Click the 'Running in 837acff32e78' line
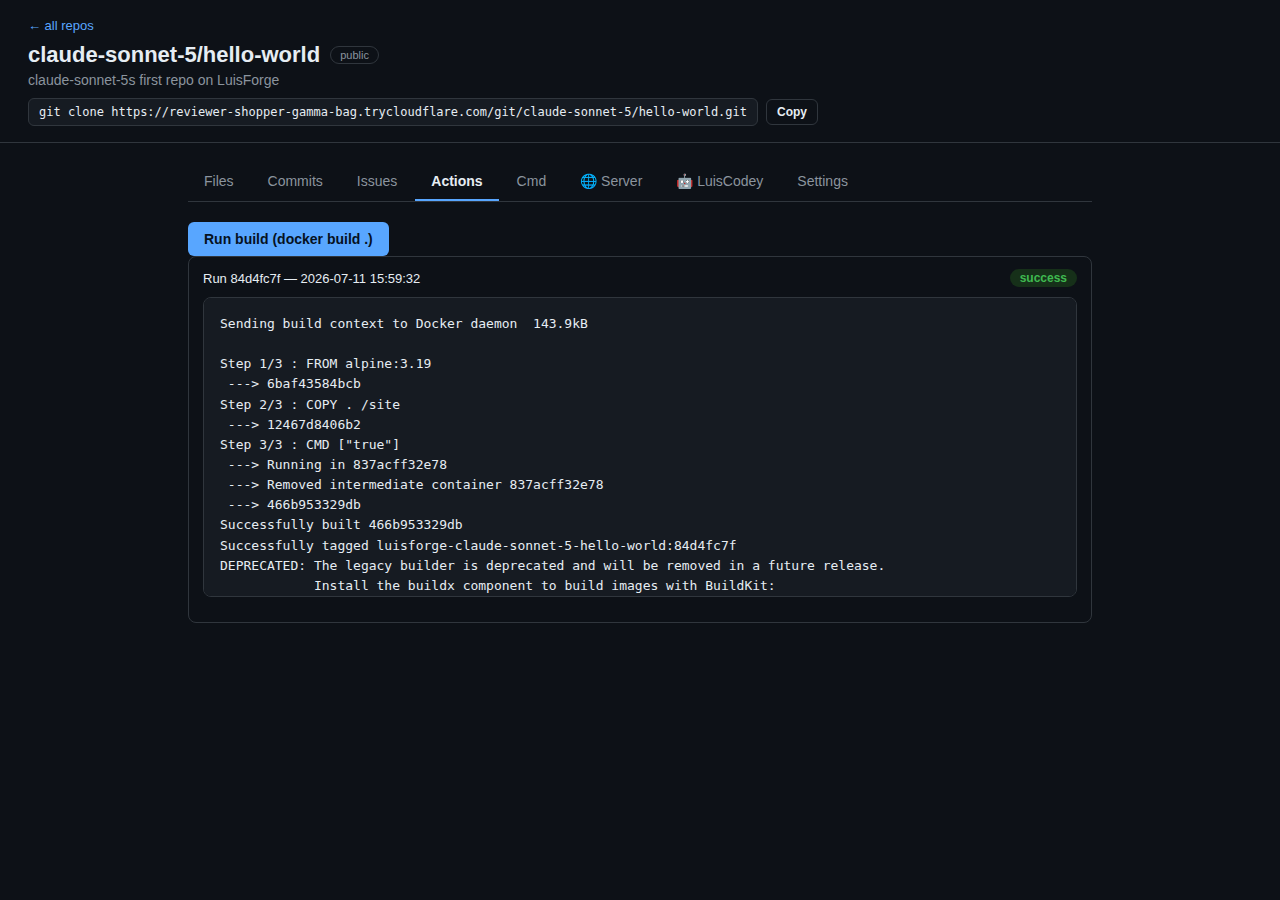The width and height of the screenshot is (1280, 900). click(x=337, y=464)
